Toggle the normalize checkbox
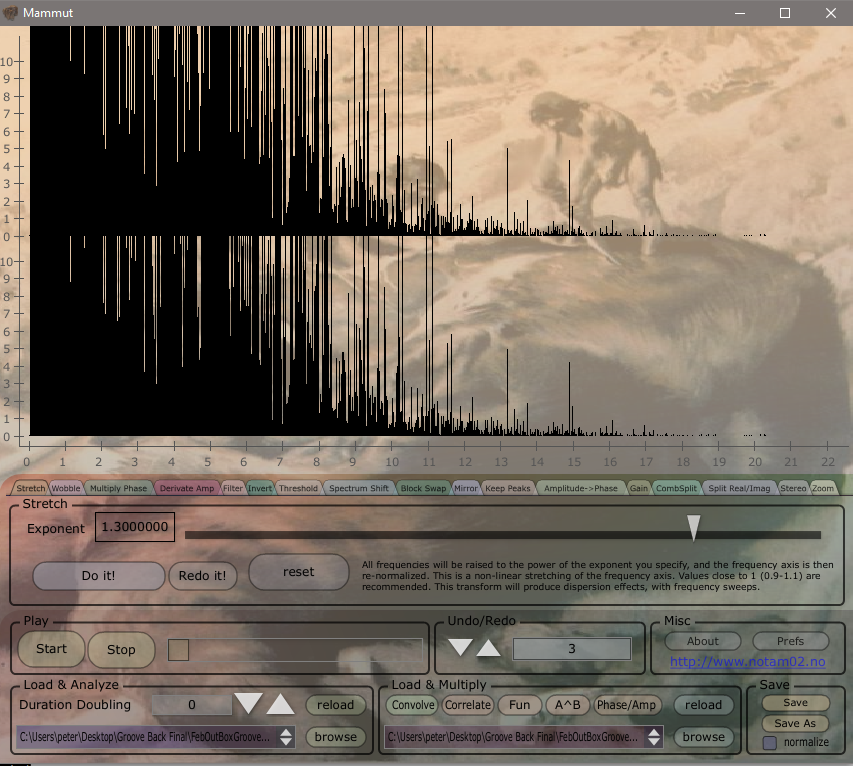 pyautogui.click(x=769, y=742)
